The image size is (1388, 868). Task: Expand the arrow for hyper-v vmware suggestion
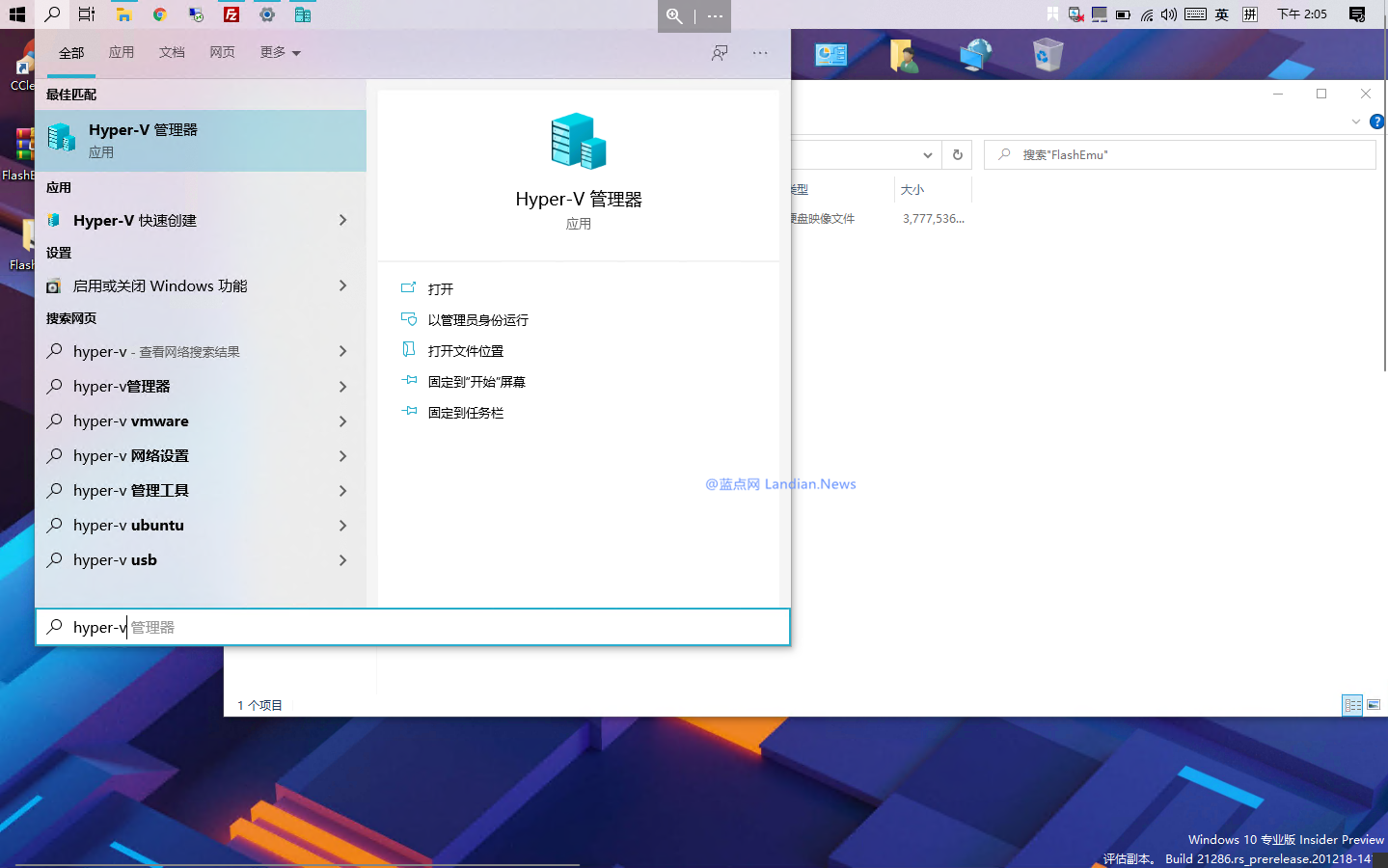[x=342, y=421]
